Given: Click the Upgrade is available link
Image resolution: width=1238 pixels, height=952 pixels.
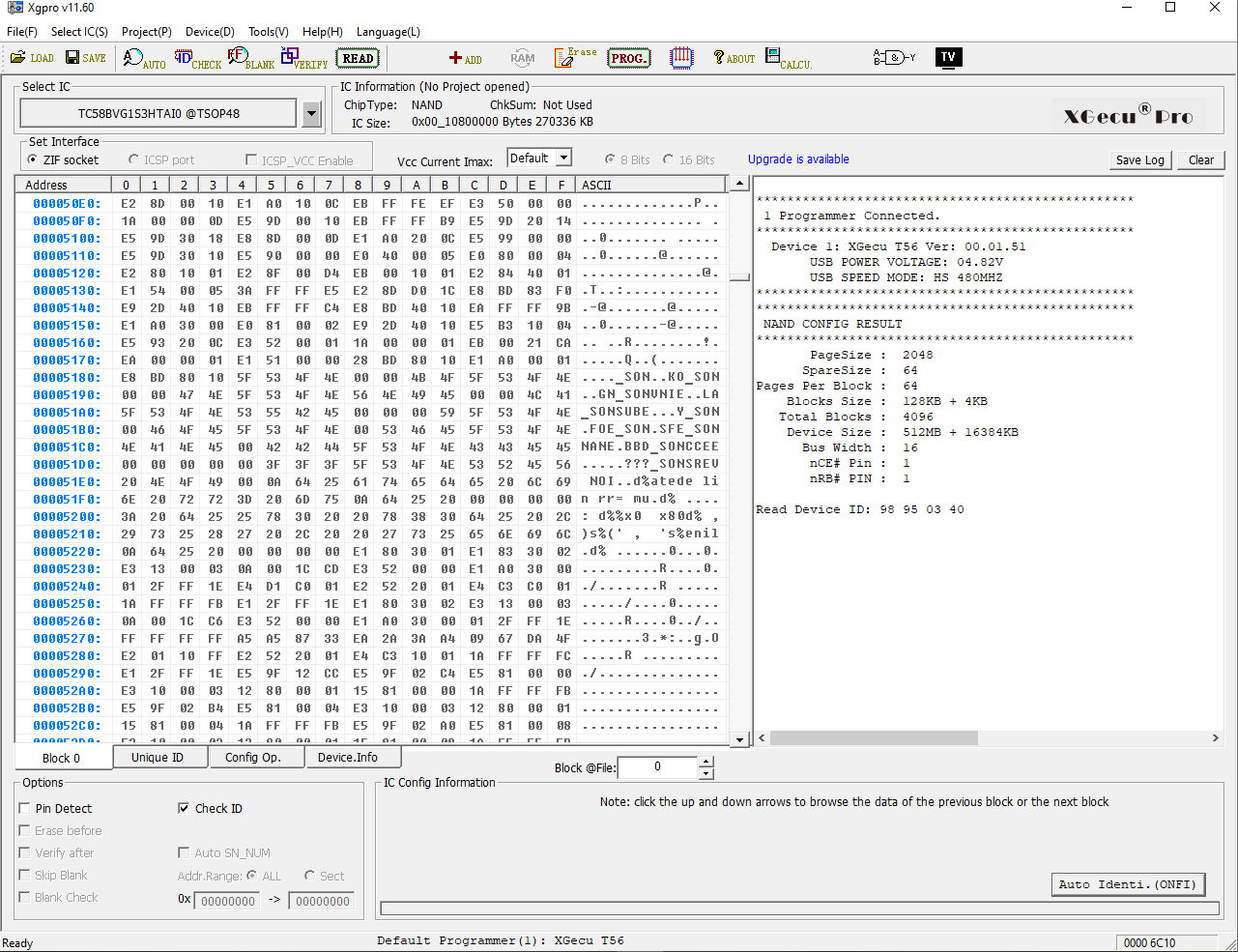Looking at the screenshot, I should 798,159.
